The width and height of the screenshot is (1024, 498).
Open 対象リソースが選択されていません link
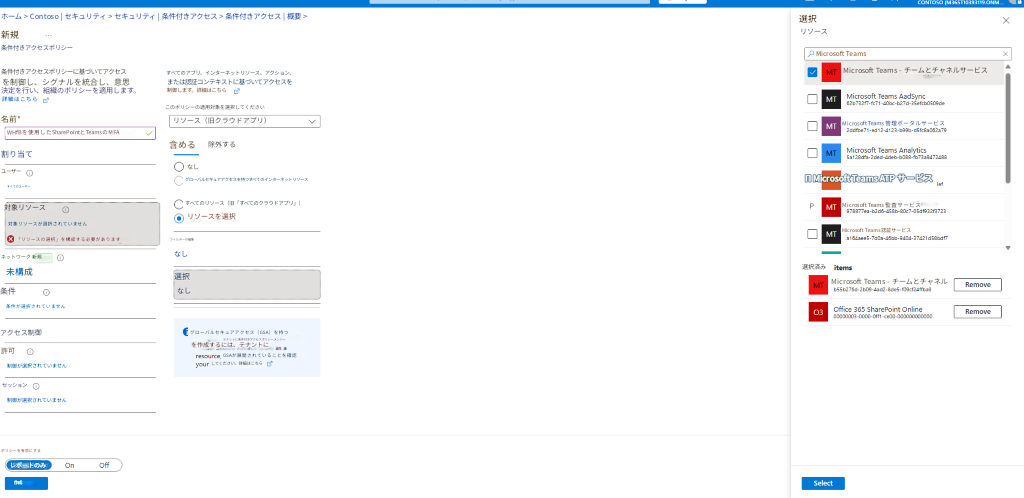click(47, 224)
